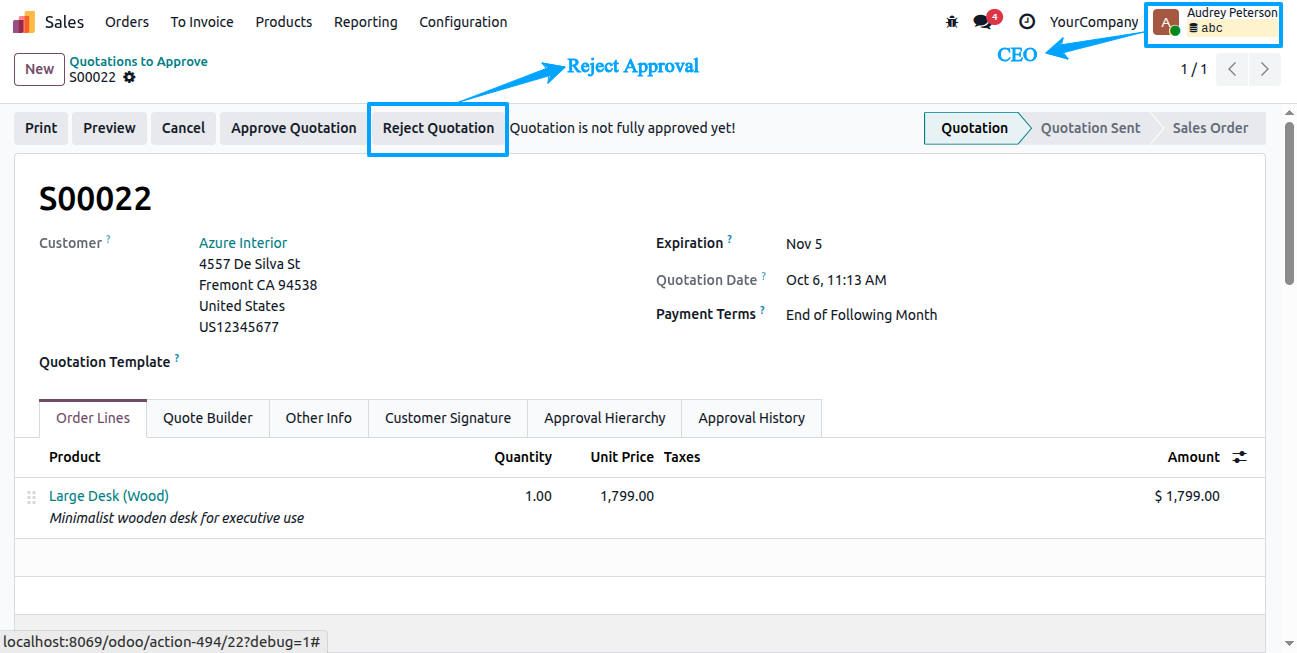The width and height of the screenshot is (1297, 653).
Task: Switch to the Approval Hierarchy tab
Action: pyautogui.click(x=604, y=418)
